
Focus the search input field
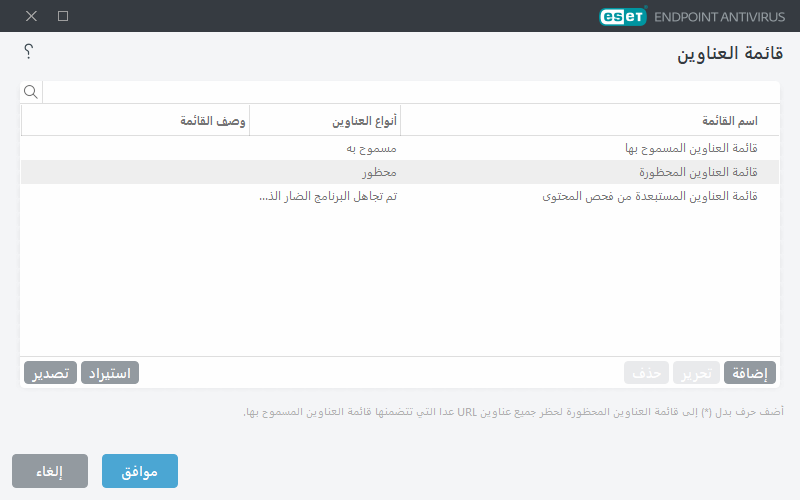click(x=411, y=92)
